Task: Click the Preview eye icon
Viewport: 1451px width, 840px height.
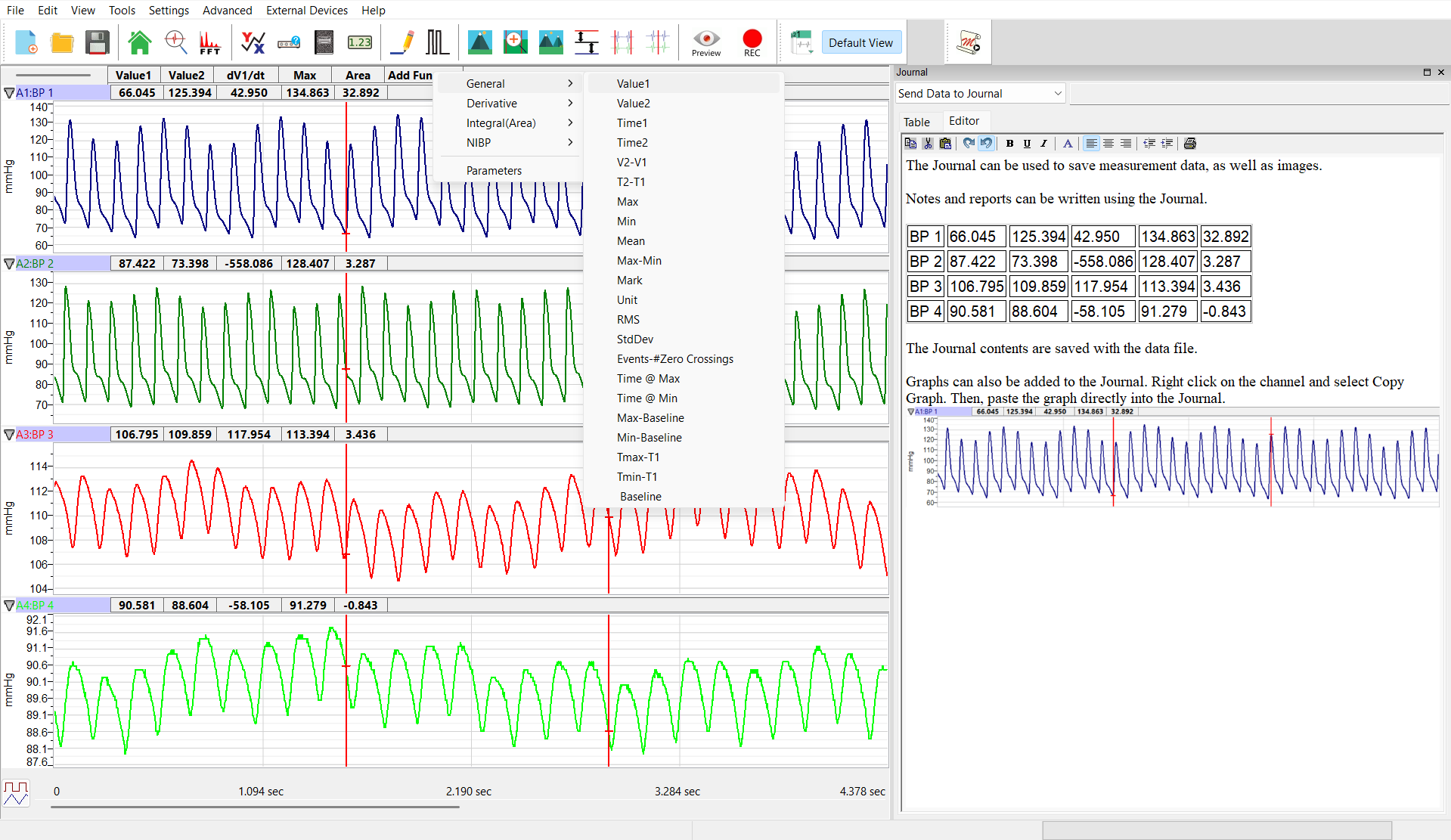Action: (x=706, y=42)
